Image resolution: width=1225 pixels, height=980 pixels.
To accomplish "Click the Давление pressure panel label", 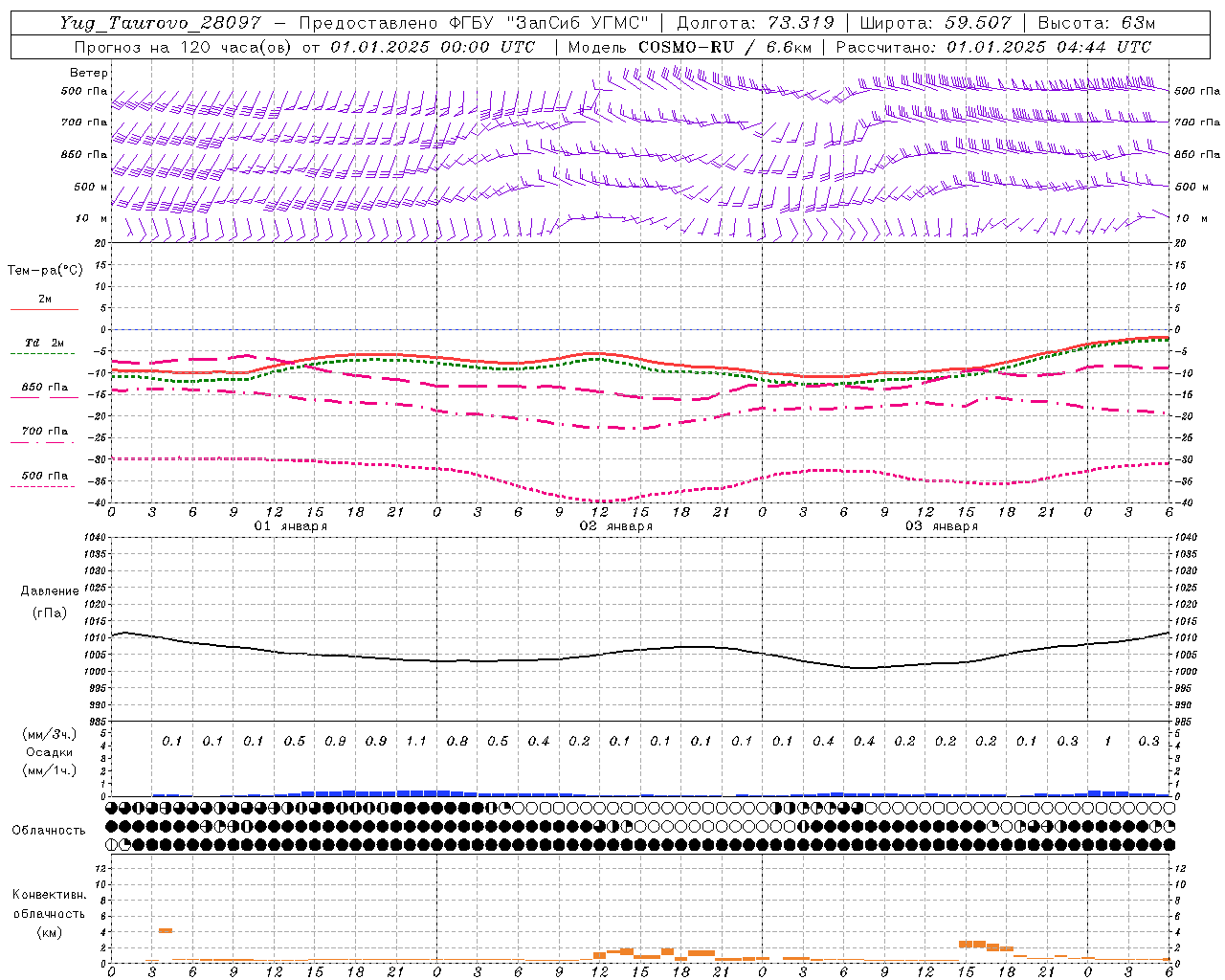I will [50, 591].
